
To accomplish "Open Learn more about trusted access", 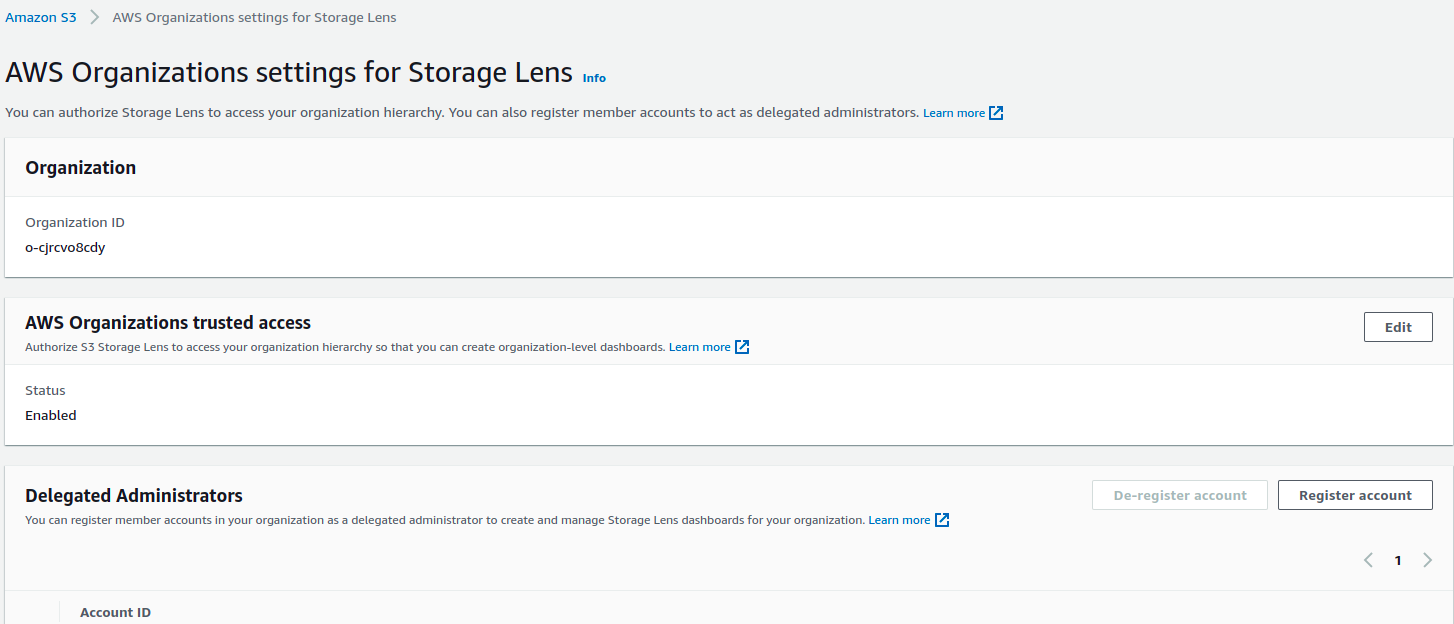I will tap(699, 347).
